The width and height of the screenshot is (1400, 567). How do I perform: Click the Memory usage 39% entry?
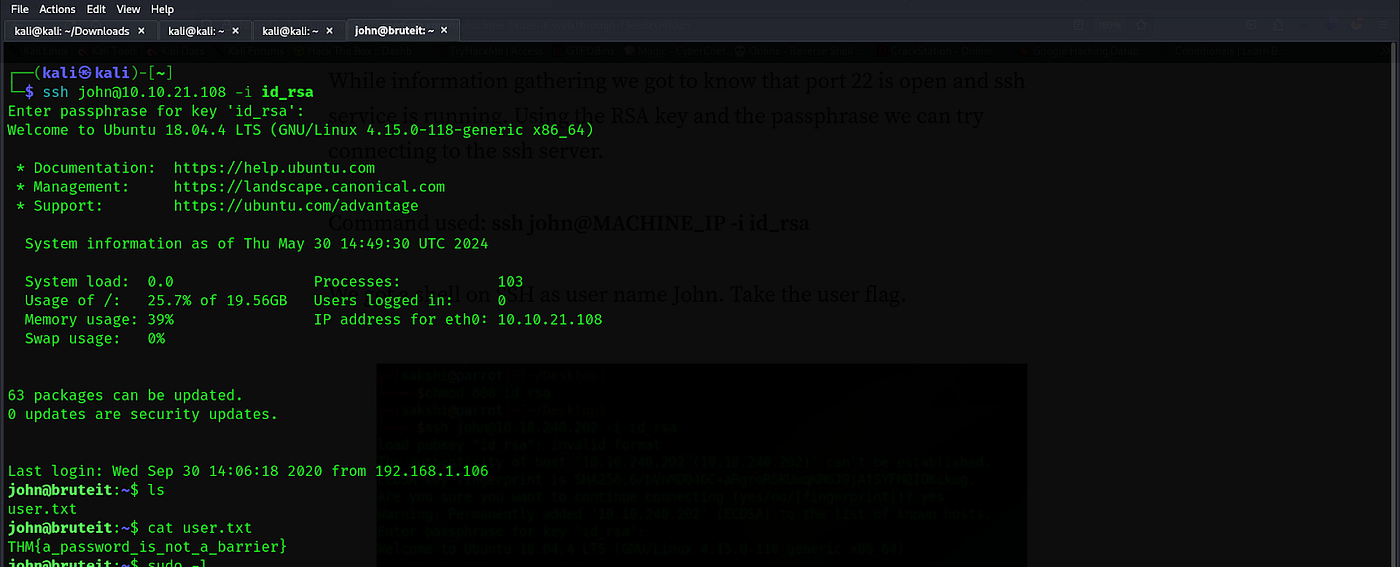(x=99, y=320)
